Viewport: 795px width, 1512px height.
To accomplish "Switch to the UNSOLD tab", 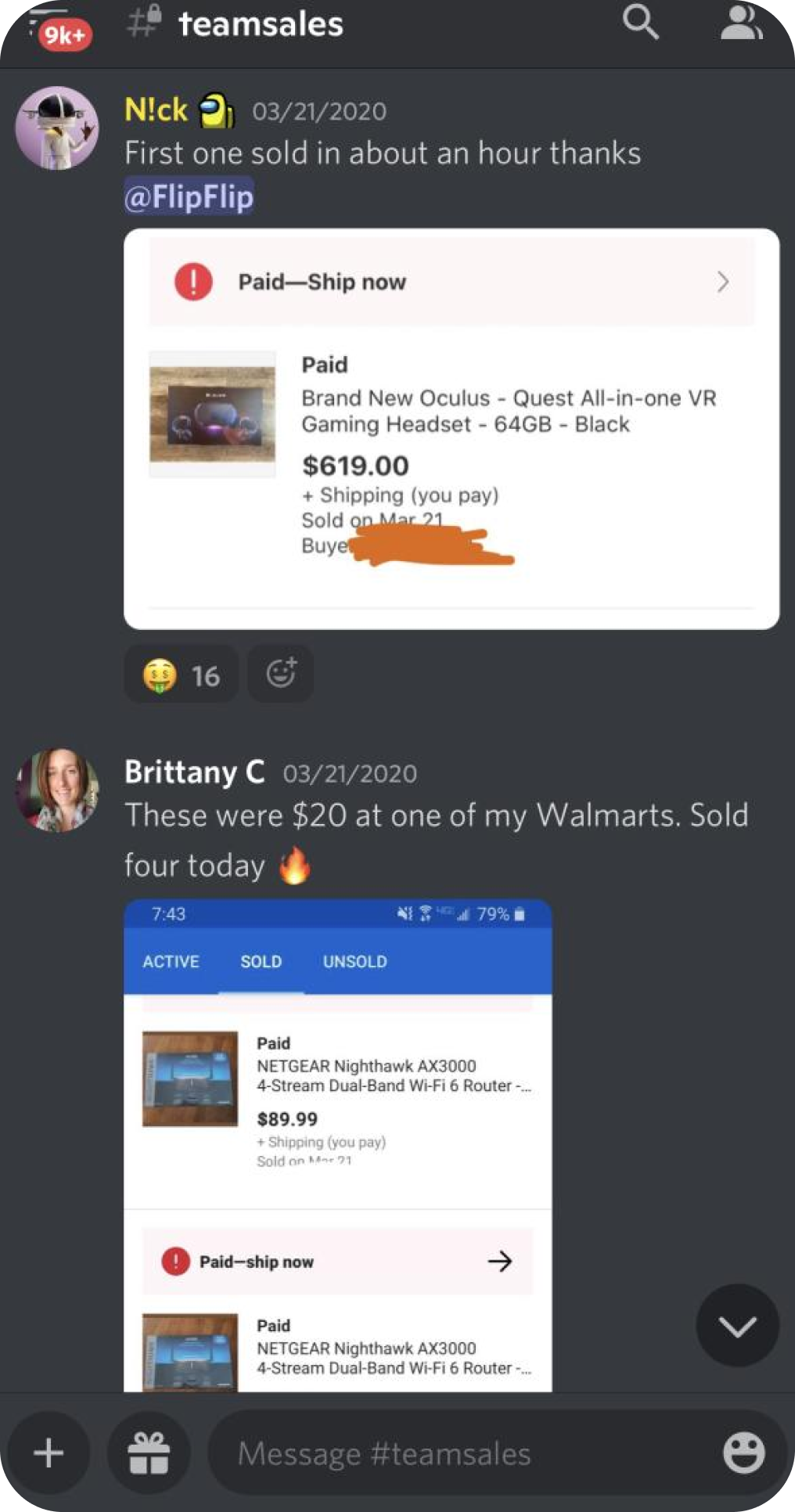I will point(355,961).
